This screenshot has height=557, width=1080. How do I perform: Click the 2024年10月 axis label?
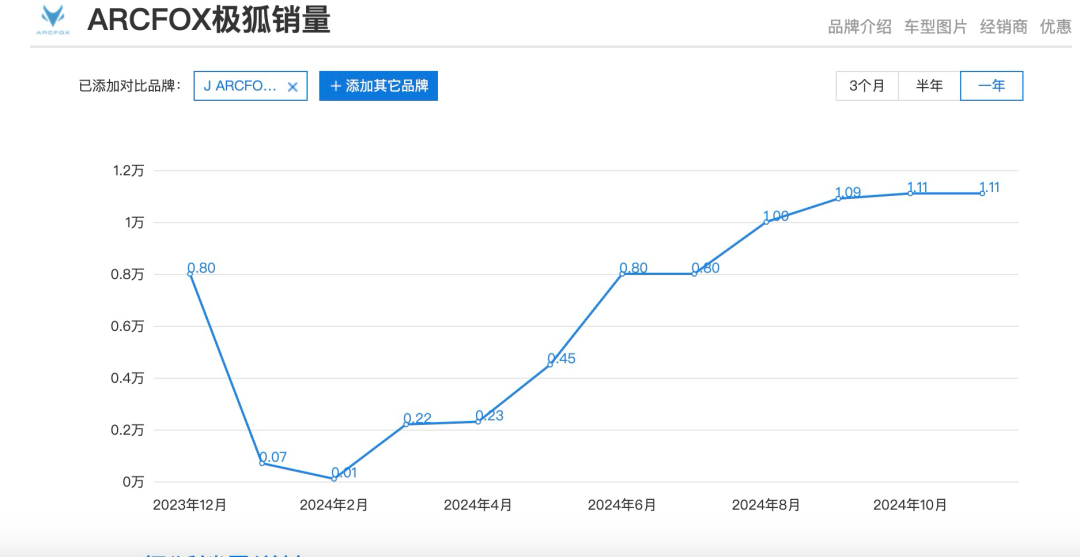[x=910, y=505]
